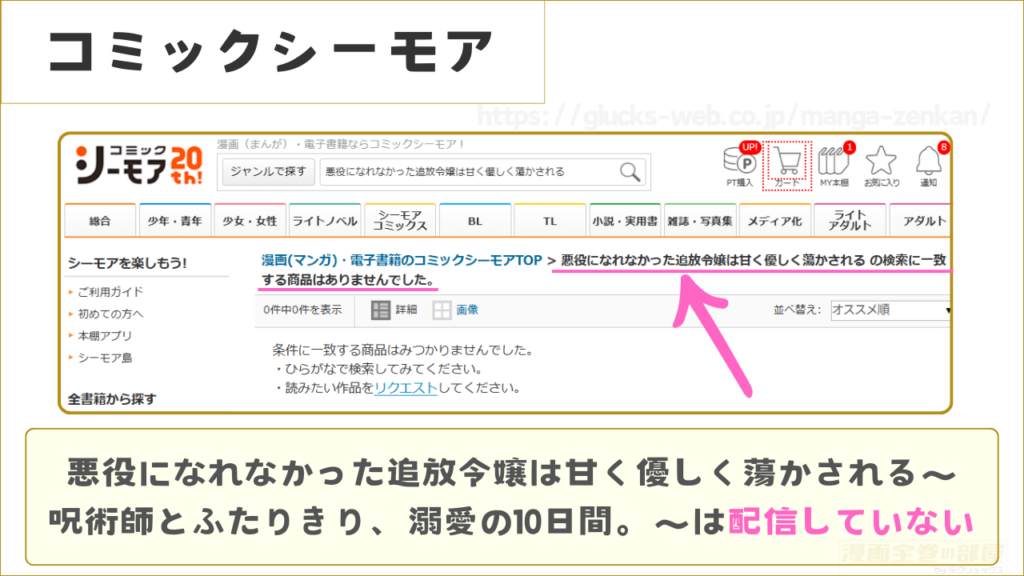Select the ライトノベル tab
The height and width of the screenshot is (576, 1024).
[x=325, y=221]
